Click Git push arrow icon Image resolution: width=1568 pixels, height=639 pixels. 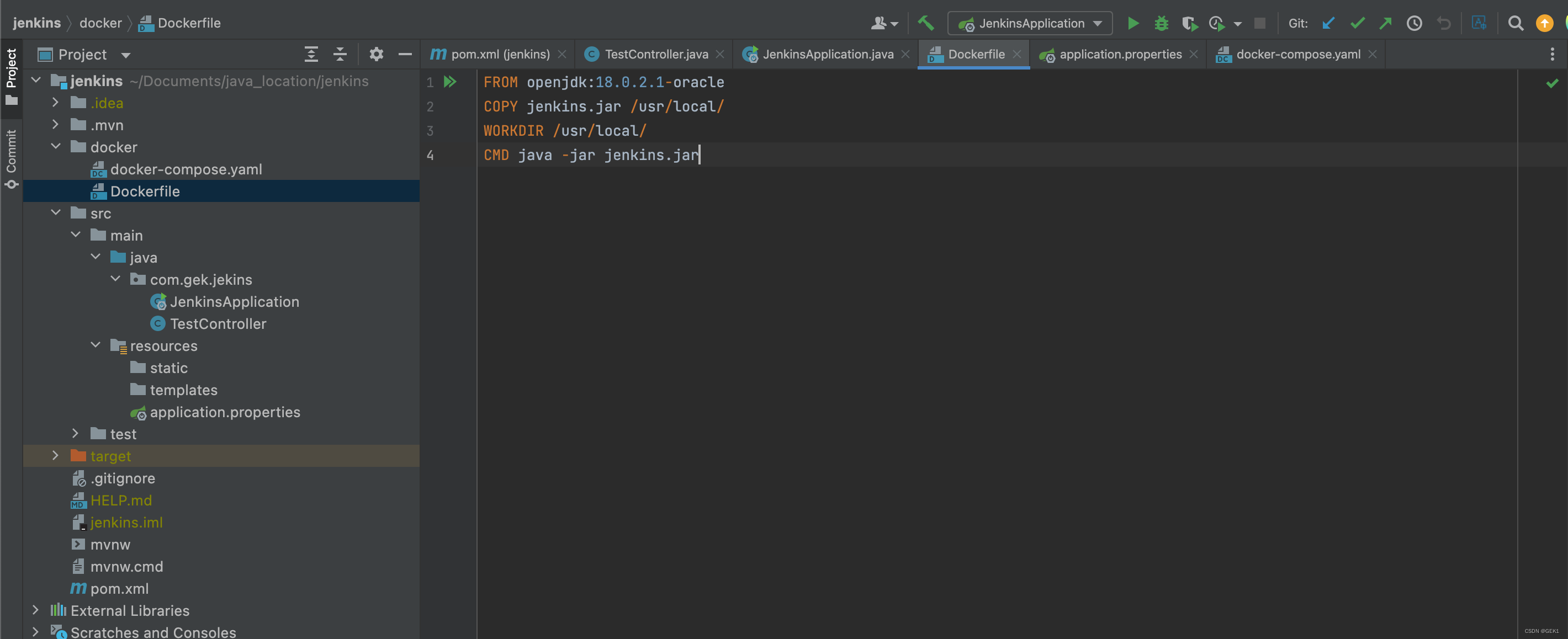pyautogui.click(x=1386, y=23)
